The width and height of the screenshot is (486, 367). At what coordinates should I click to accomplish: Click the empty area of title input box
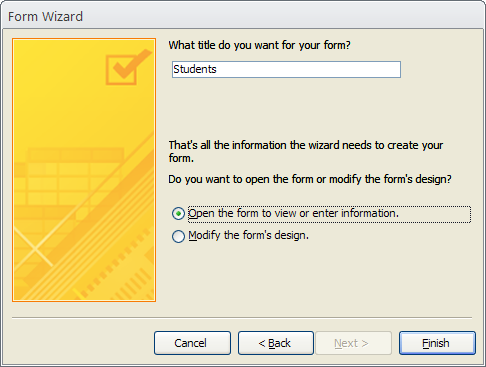point(308,69)
